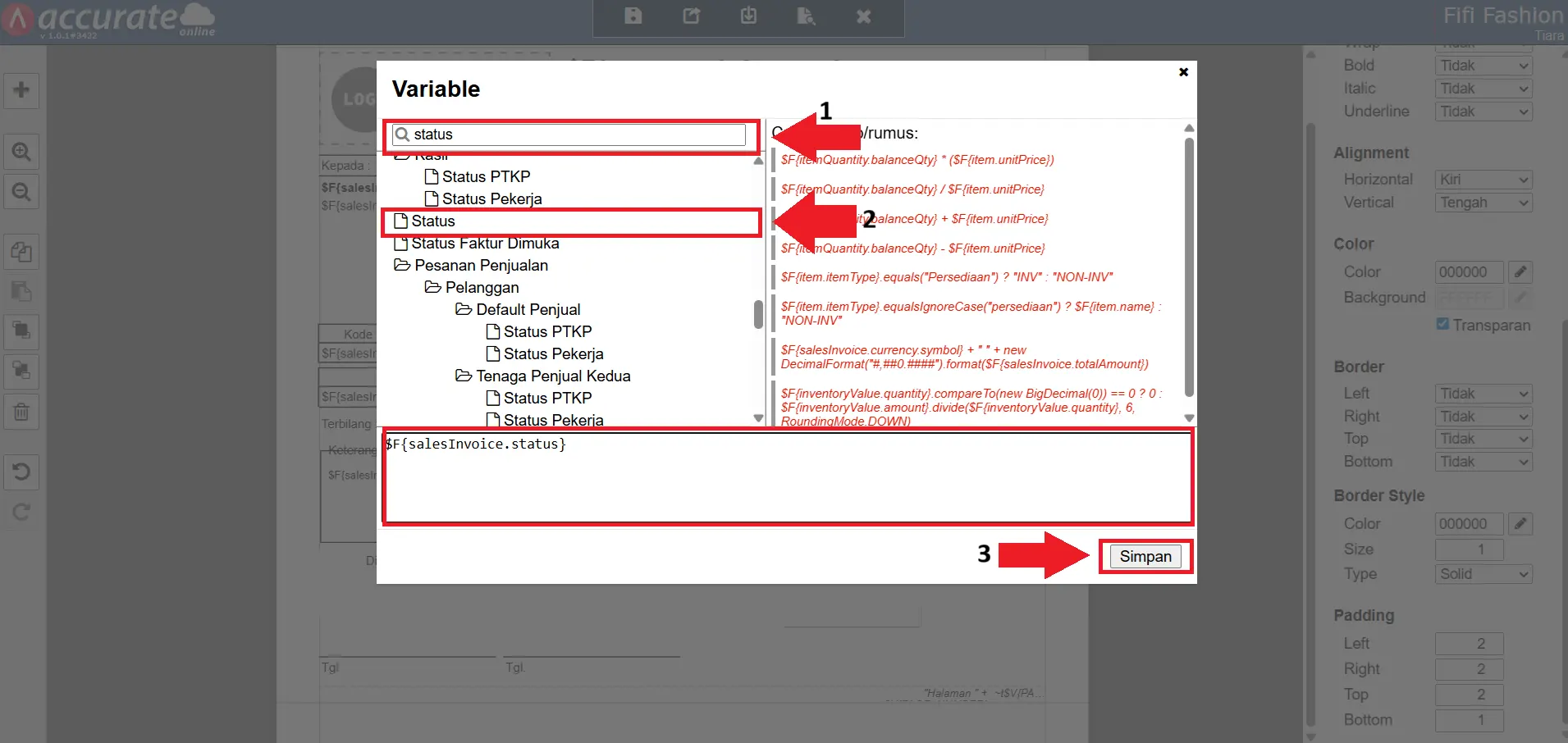Click the formula text area with salesInvoice.status
The image size is (1568, 743).
[788, 476]
